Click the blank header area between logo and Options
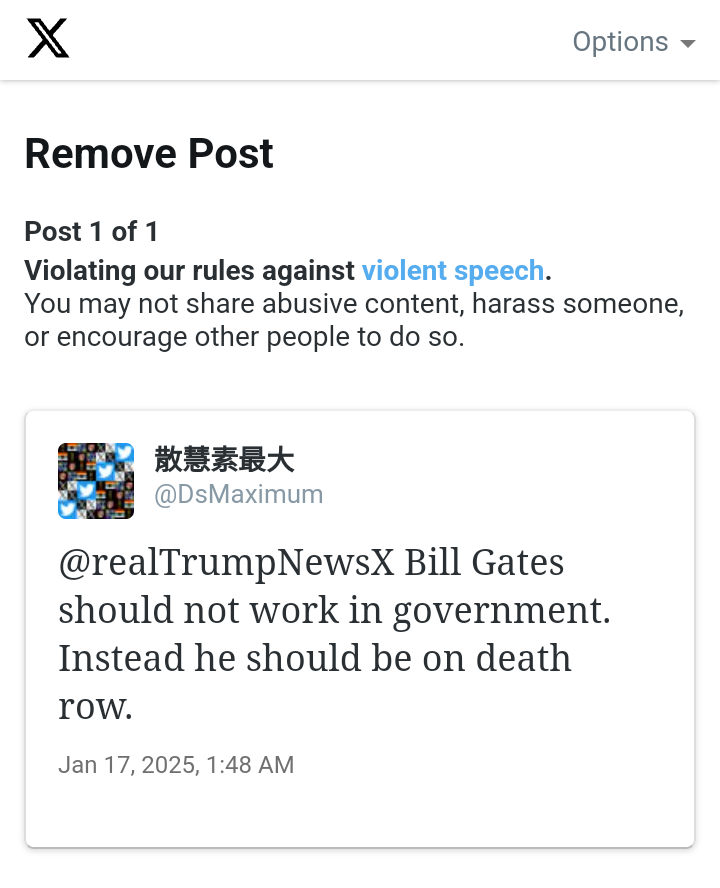Screen dimensions: 720x888 (320, 40)
